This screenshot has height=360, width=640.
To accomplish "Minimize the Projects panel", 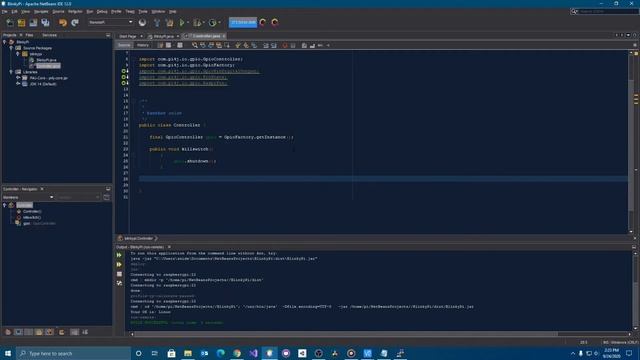I will (108, 35).
